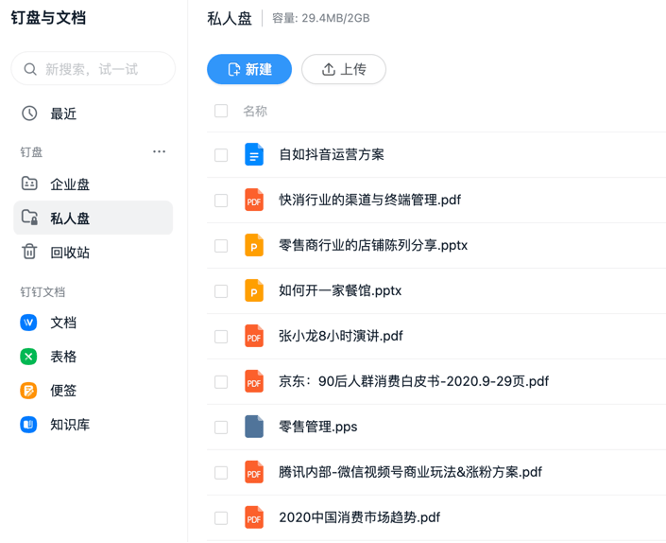Open file 零售商行业的店铺陈列分享.pptx
This screenshot has height=543, width=666.
[x=373, y=245]
